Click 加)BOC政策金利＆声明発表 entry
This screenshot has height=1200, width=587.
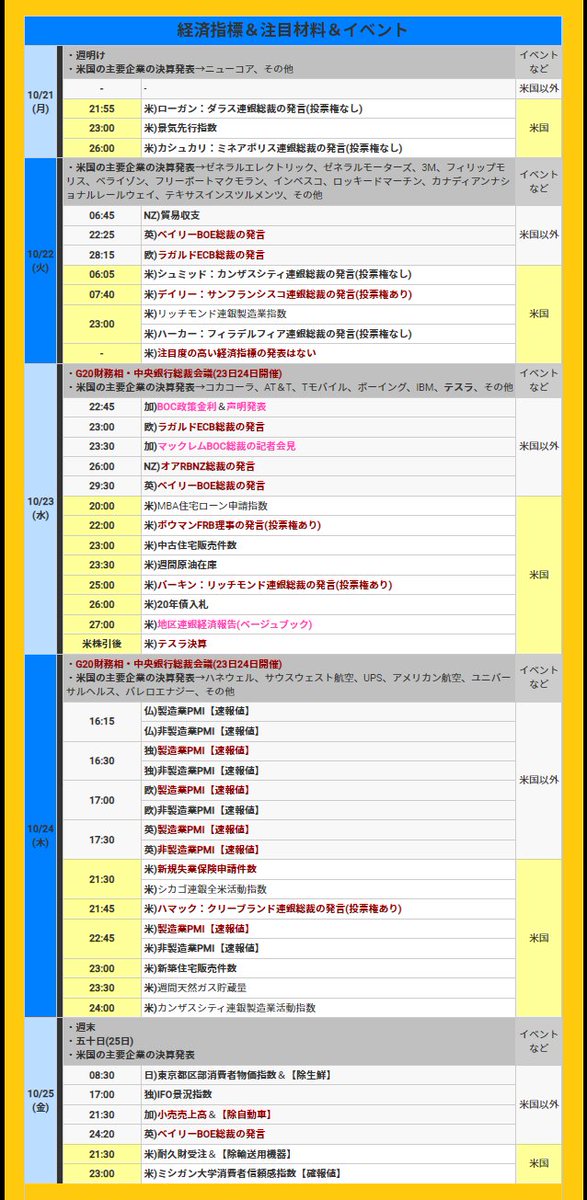(328, 407)
